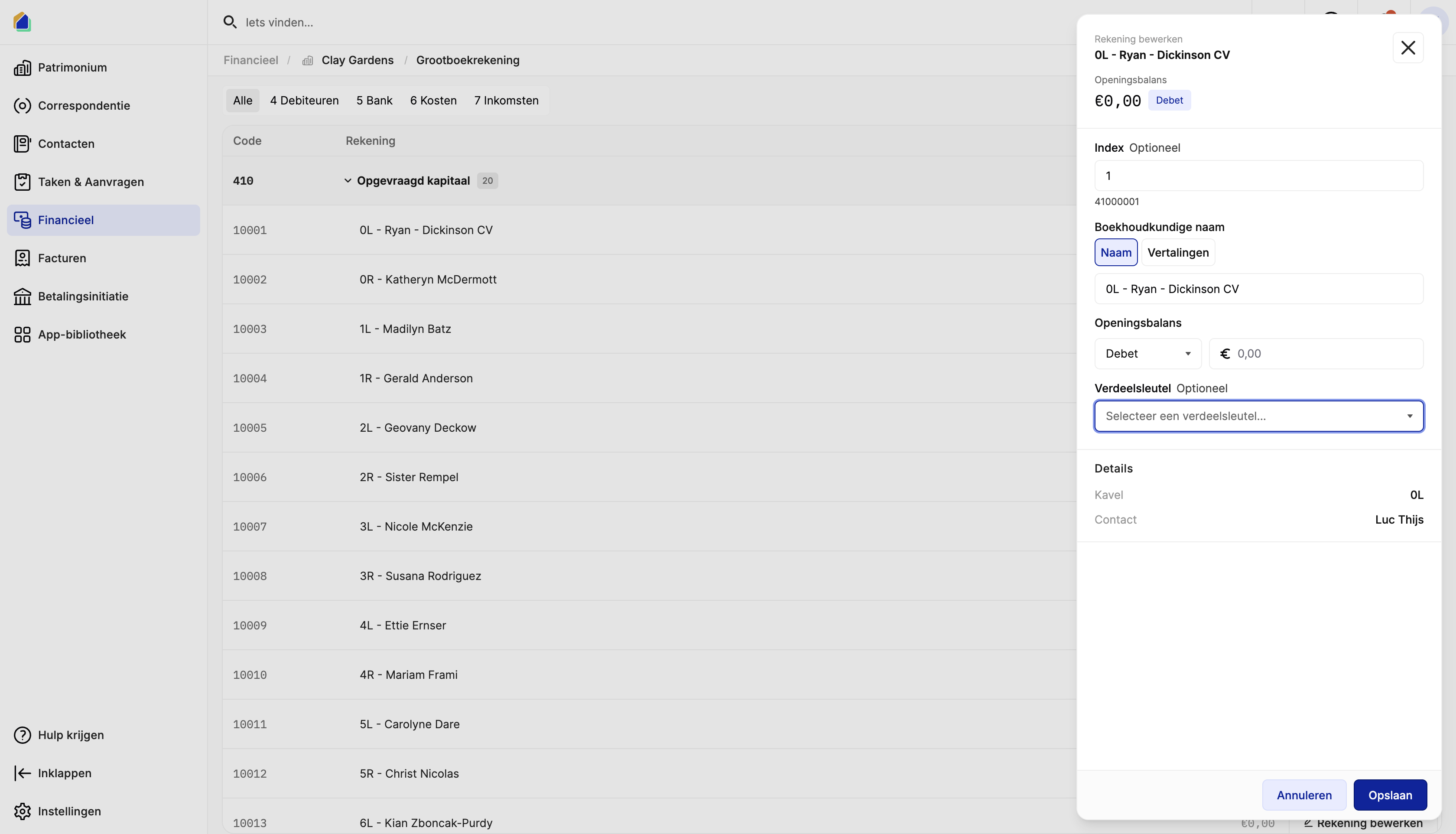This screenshot has width=1456, height=834.
Task: Click the Annuleren button
Action: tap(1304, 795)
